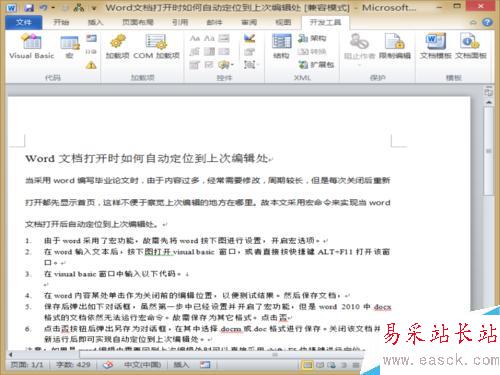Toggle the ruler button above vertical scrollbar
Viewport: 500px width, 375px height.
coord(488,91)
